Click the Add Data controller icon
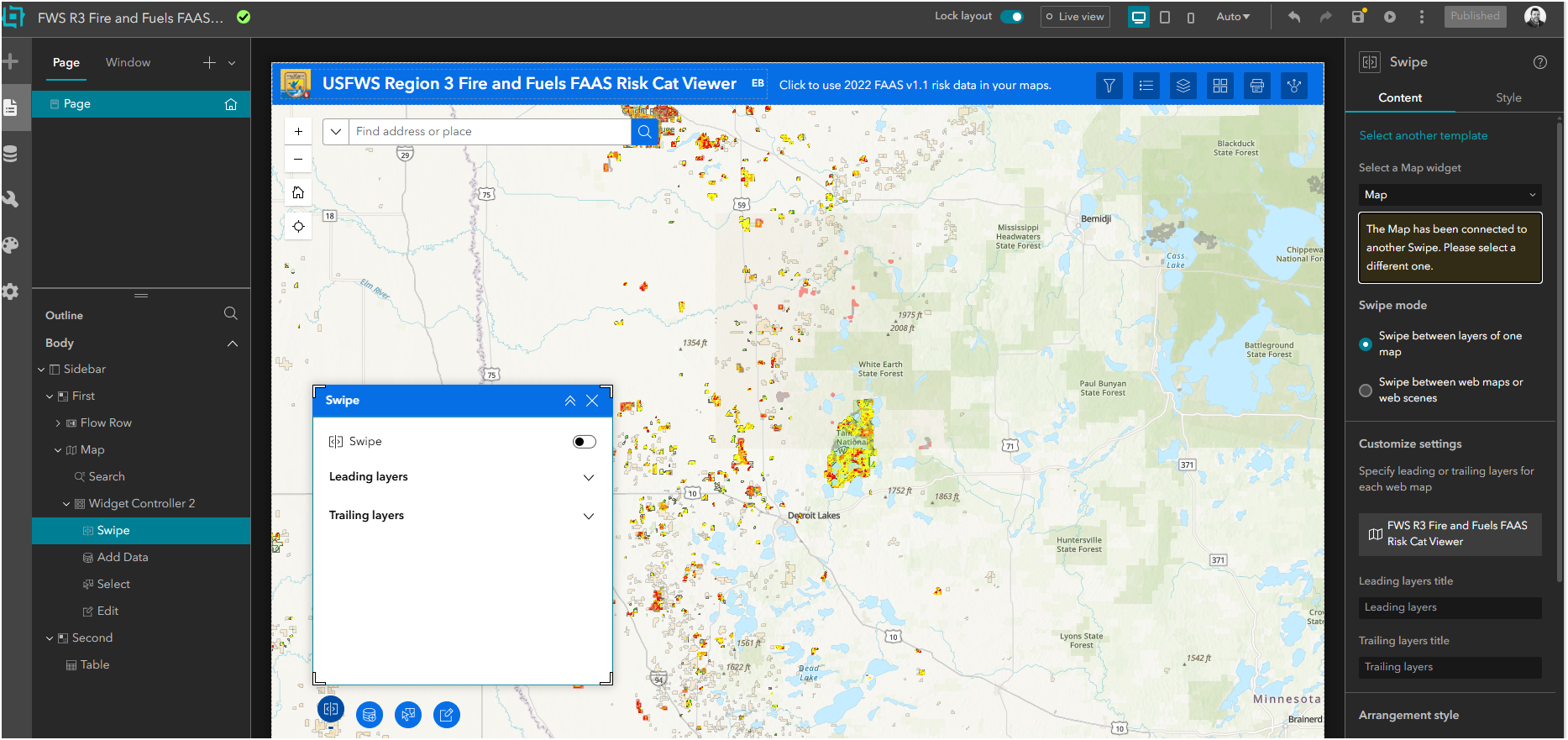 [x=370, y=715]
